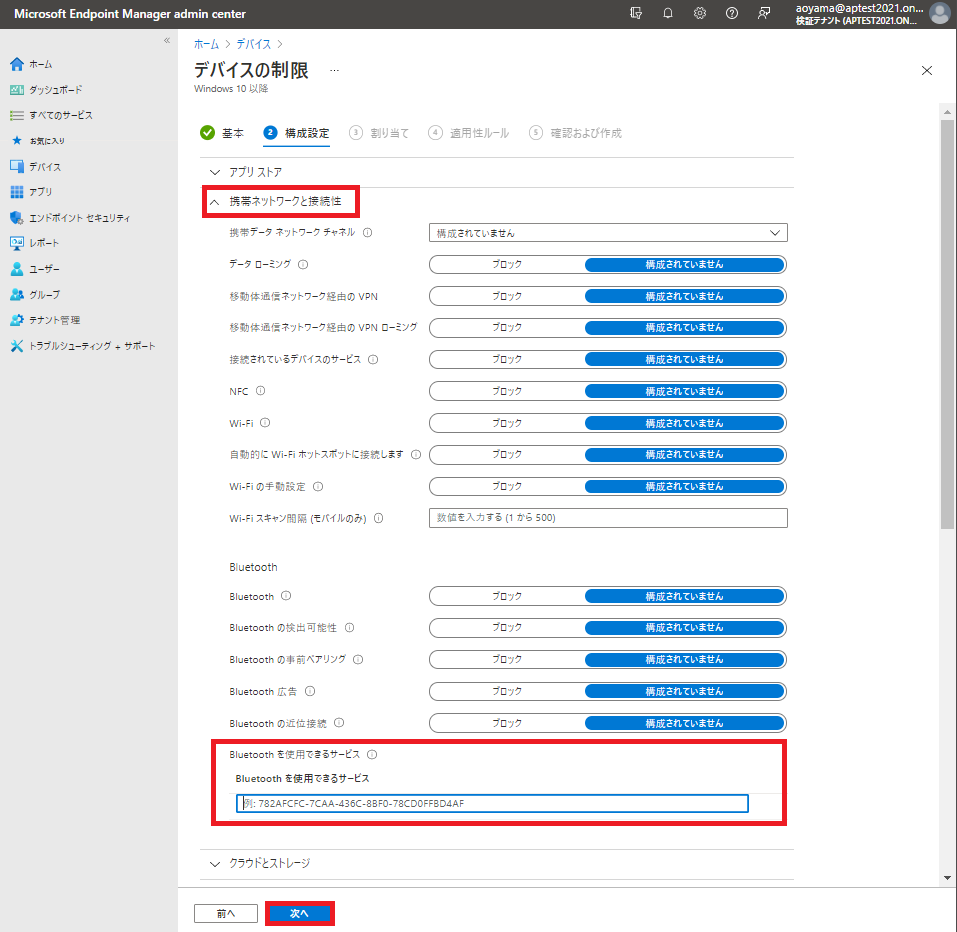This screenshot has width=957, height=932.
Task: Open レポート in the sidebar
Action: pyautogui.click(x=34, y=243)
